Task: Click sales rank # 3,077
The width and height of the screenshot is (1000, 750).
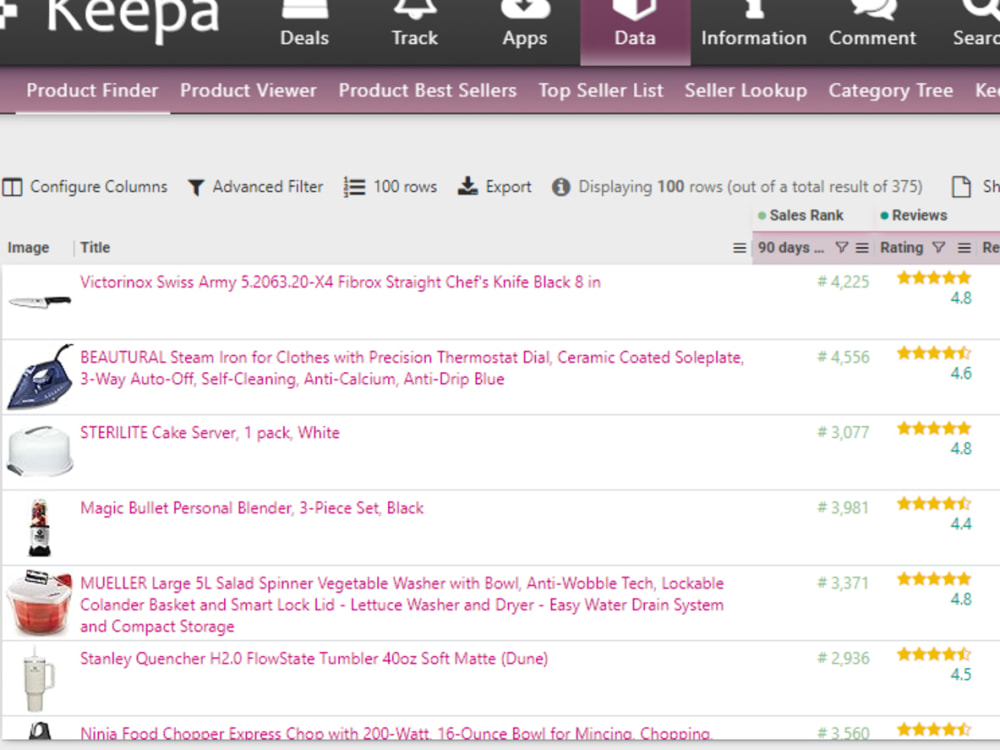Action: coord(843,432)
